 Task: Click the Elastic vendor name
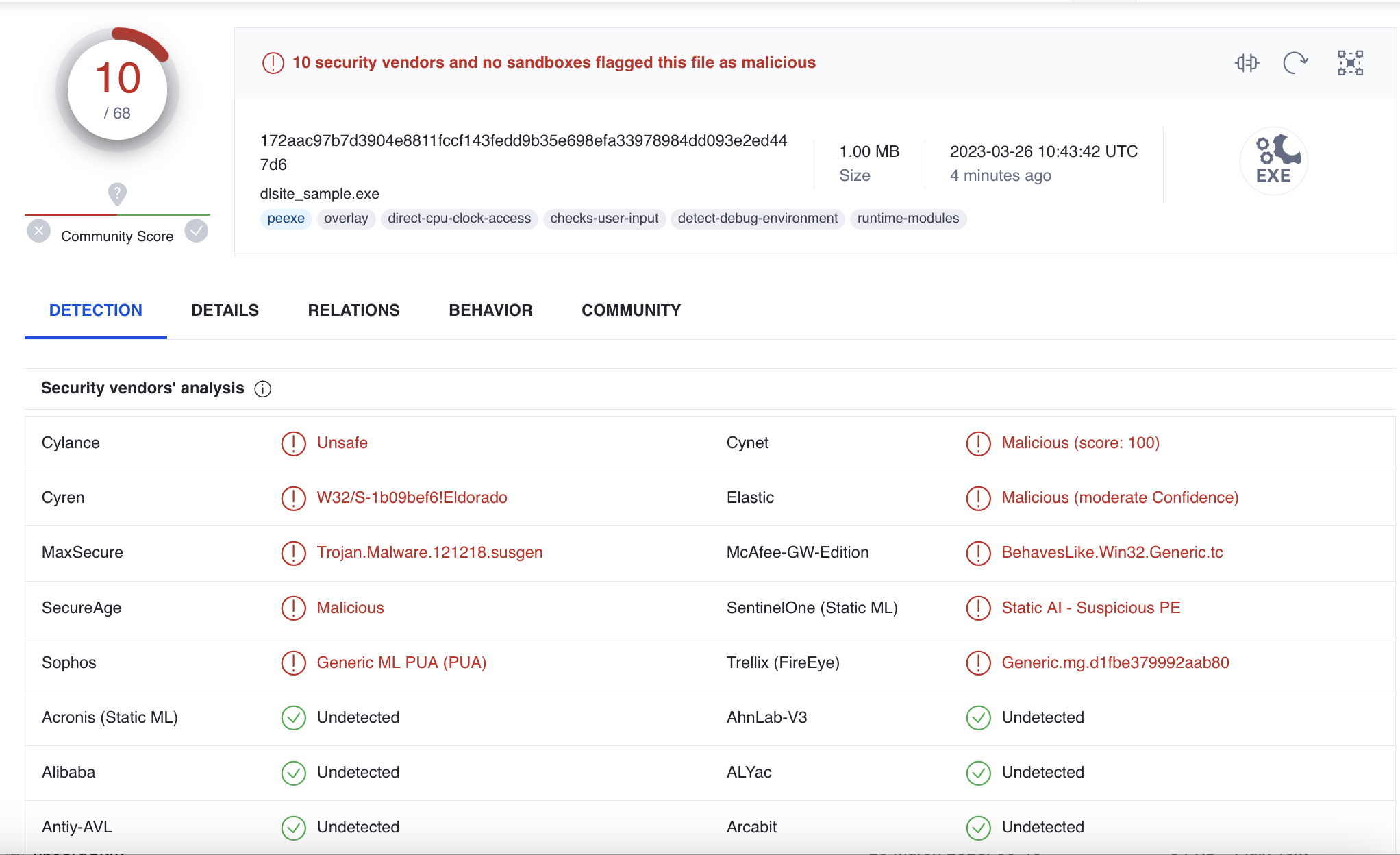(x=750, y=498)
